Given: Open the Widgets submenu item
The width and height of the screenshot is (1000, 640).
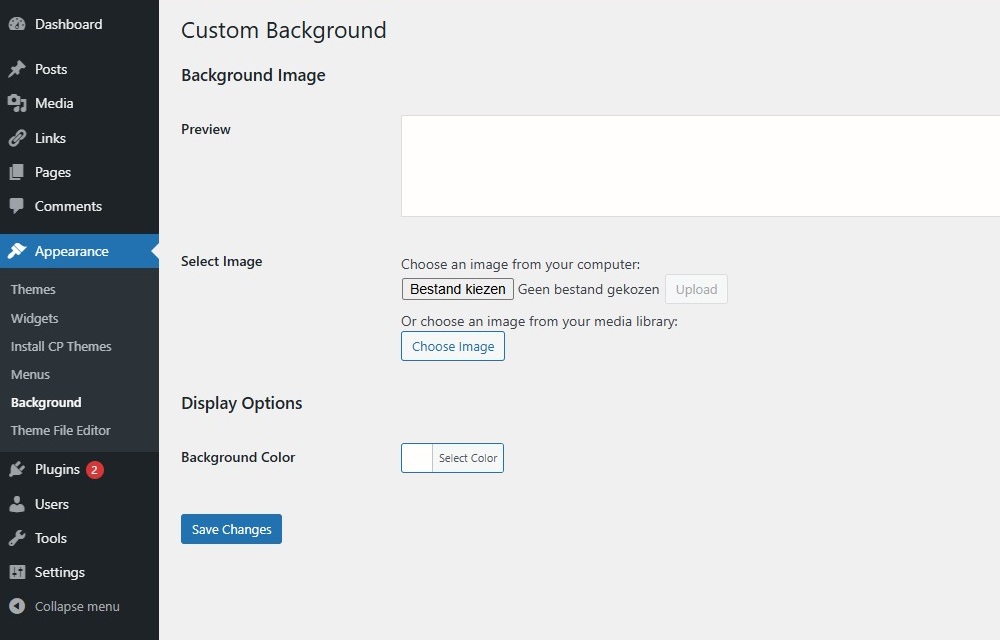Looking at the screenshot, I should click(34, 318).
